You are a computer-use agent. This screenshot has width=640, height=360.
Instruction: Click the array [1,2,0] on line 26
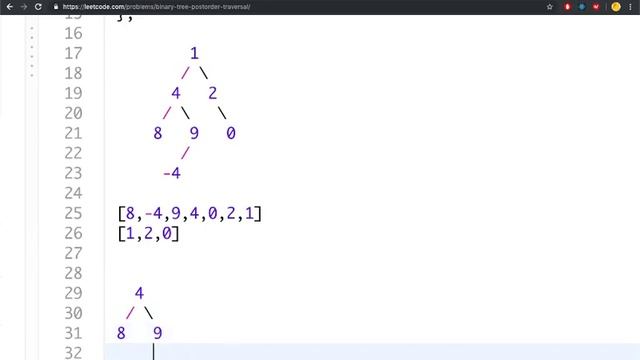pyautogui.click(x=149, y=233)
